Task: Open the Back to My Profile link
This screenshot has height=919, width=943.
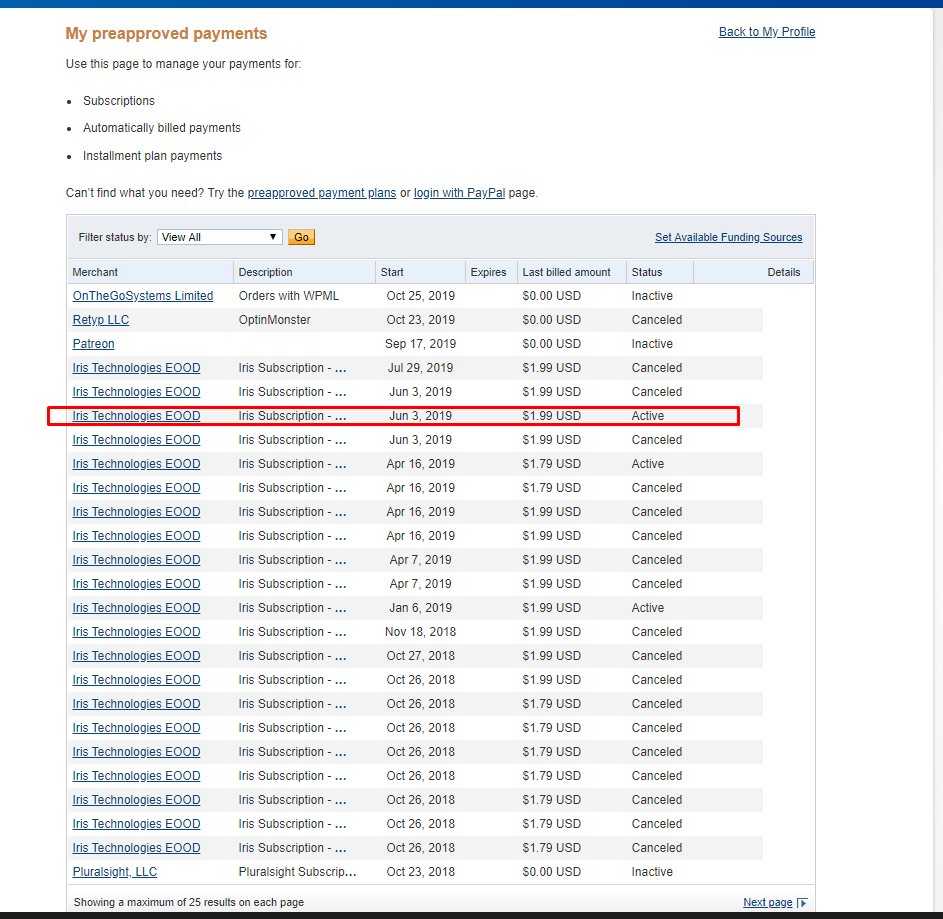Action: [767, 32]
